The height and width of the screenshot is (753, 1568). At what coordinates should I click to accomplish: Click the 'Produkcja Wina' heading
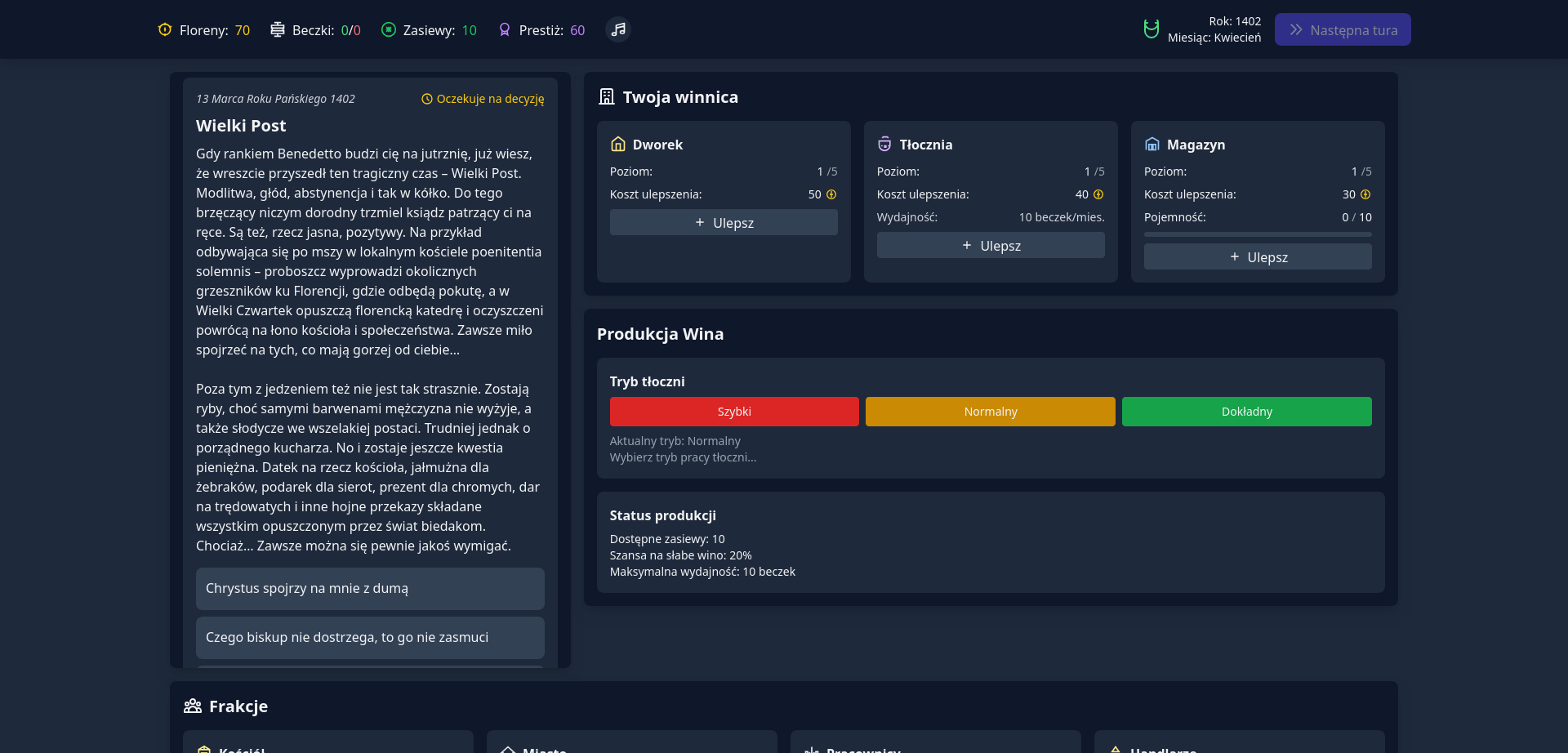click(660, 334)
